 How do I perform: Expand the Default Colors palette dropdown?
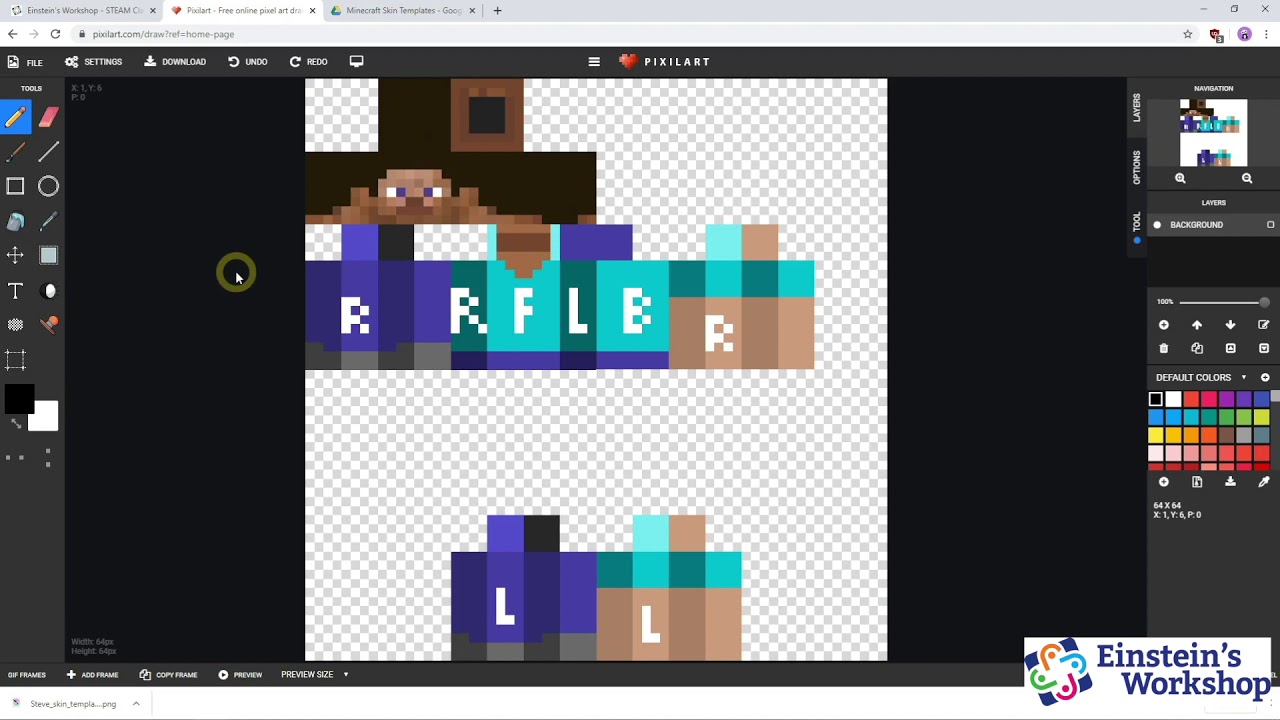click(1244, 377)
